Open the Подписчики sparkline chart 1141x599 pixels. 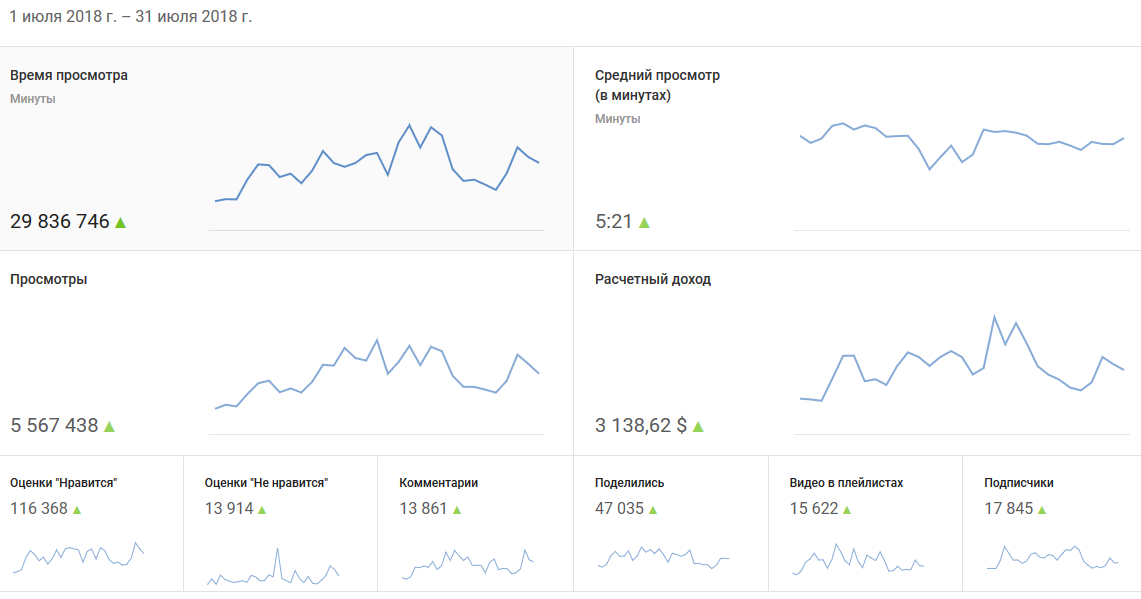[x=1052, y=558]
